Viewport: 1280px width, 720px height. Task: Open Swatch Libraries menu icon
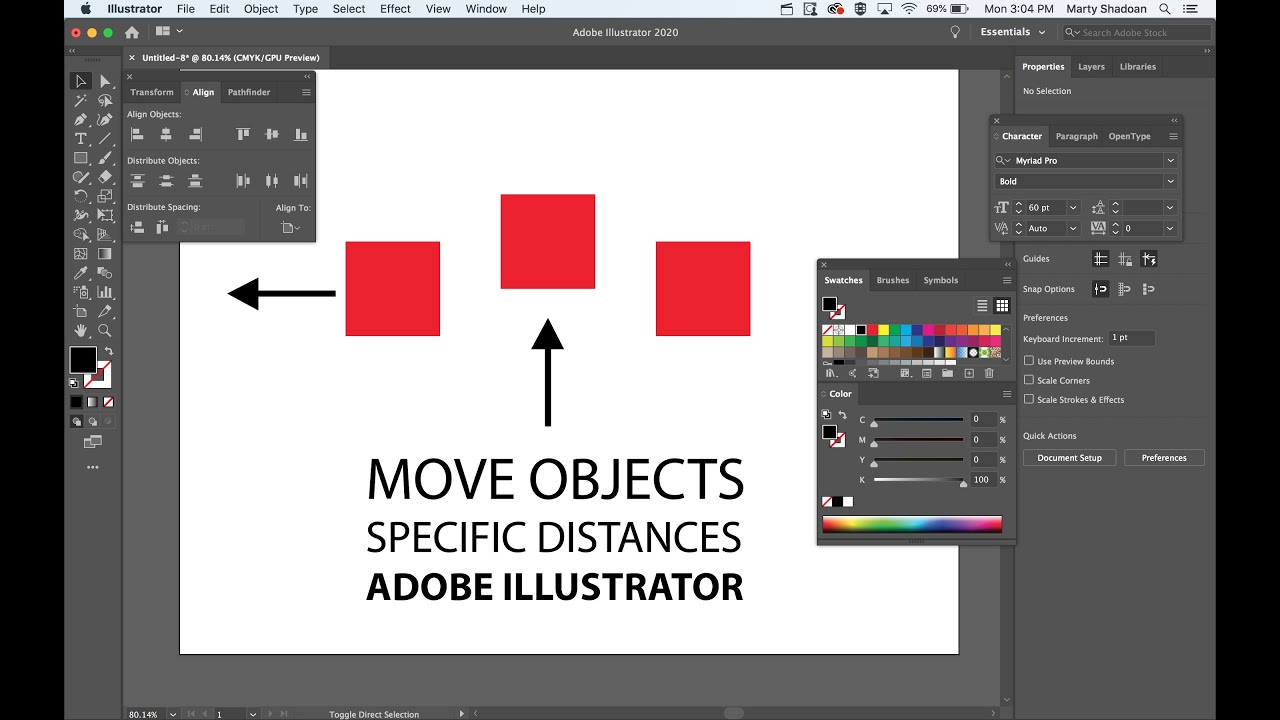click(830, 373)
